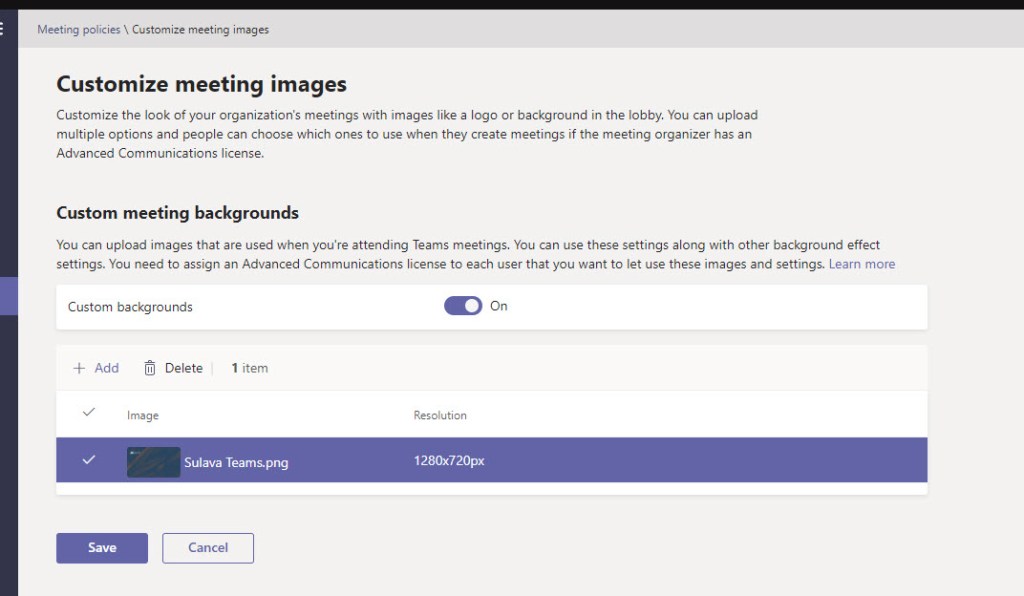
Task: Uncheck the Sulava Teams.png row checkmark
Action: (89, 460)
